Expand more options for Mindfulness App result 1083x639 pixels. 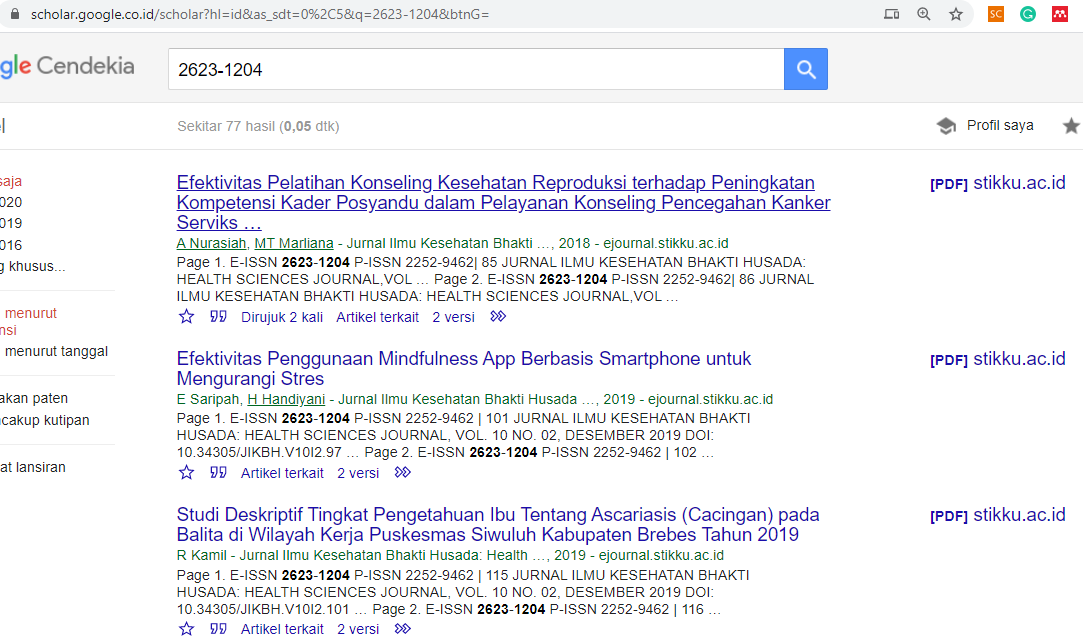click(402, 473)
